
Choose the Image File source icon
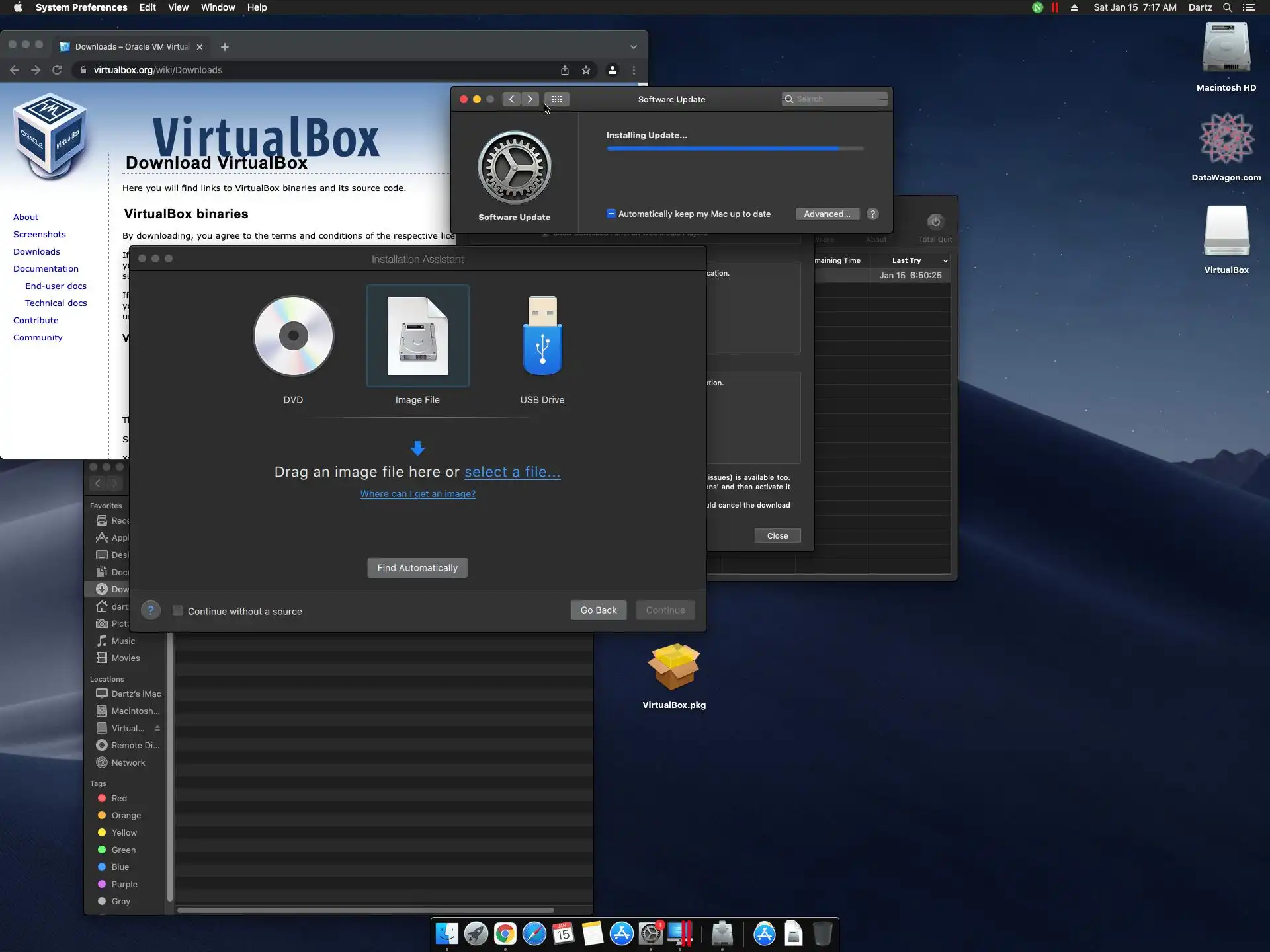click(x=417, y=336)
